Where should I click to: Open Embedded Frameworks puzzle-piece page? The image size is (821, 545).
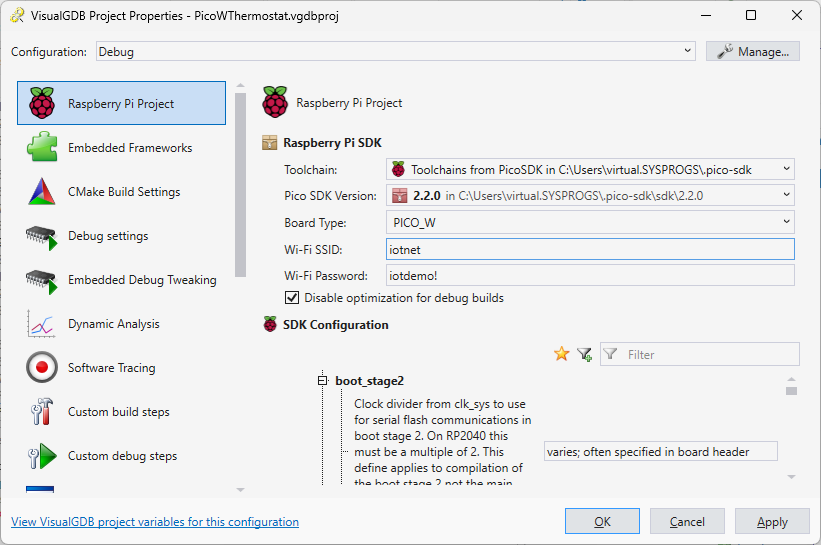click(x=42, y=148)
